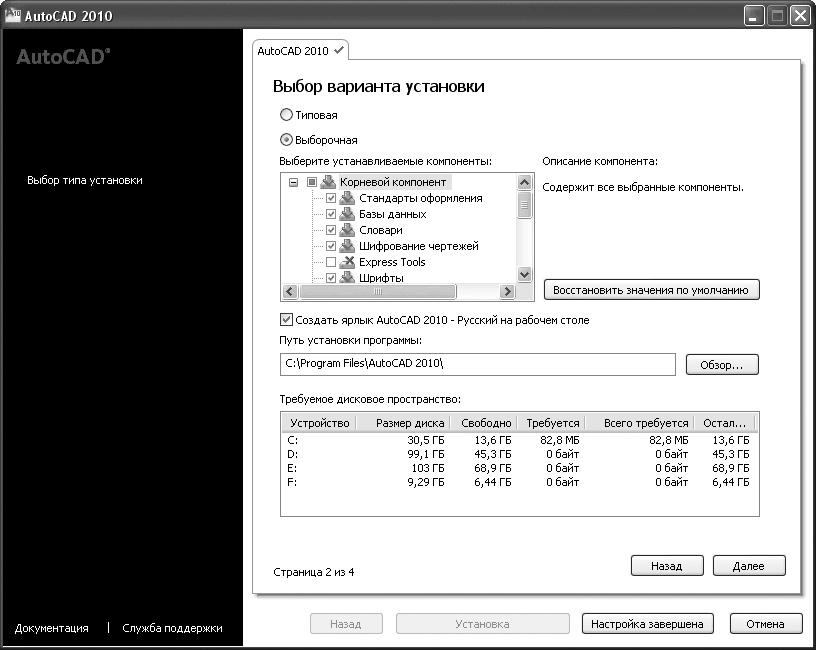816x650 pixels.
Task: Click the installation path input field
Action: click(x=477, y=365)
